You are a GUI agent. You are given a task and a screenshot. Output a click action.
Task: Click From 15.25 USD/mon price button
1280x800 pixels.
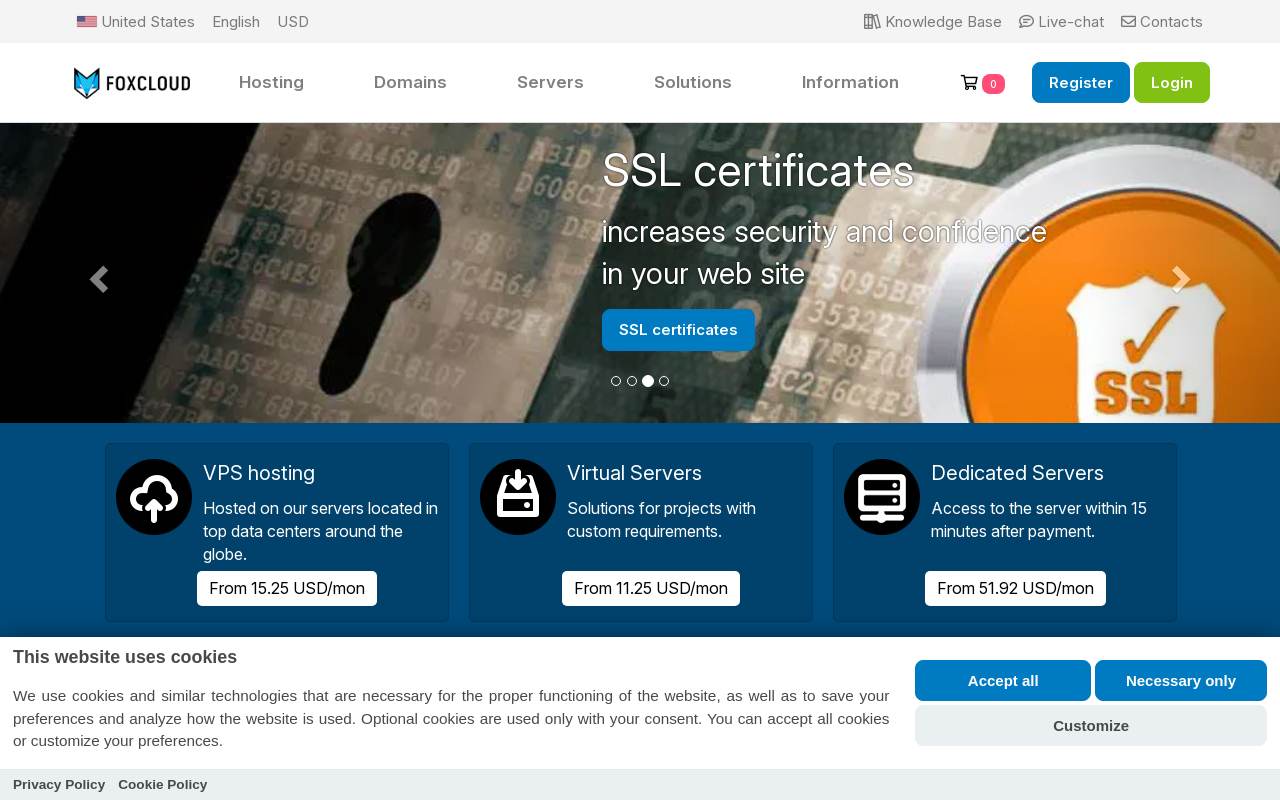pos(287,588)
